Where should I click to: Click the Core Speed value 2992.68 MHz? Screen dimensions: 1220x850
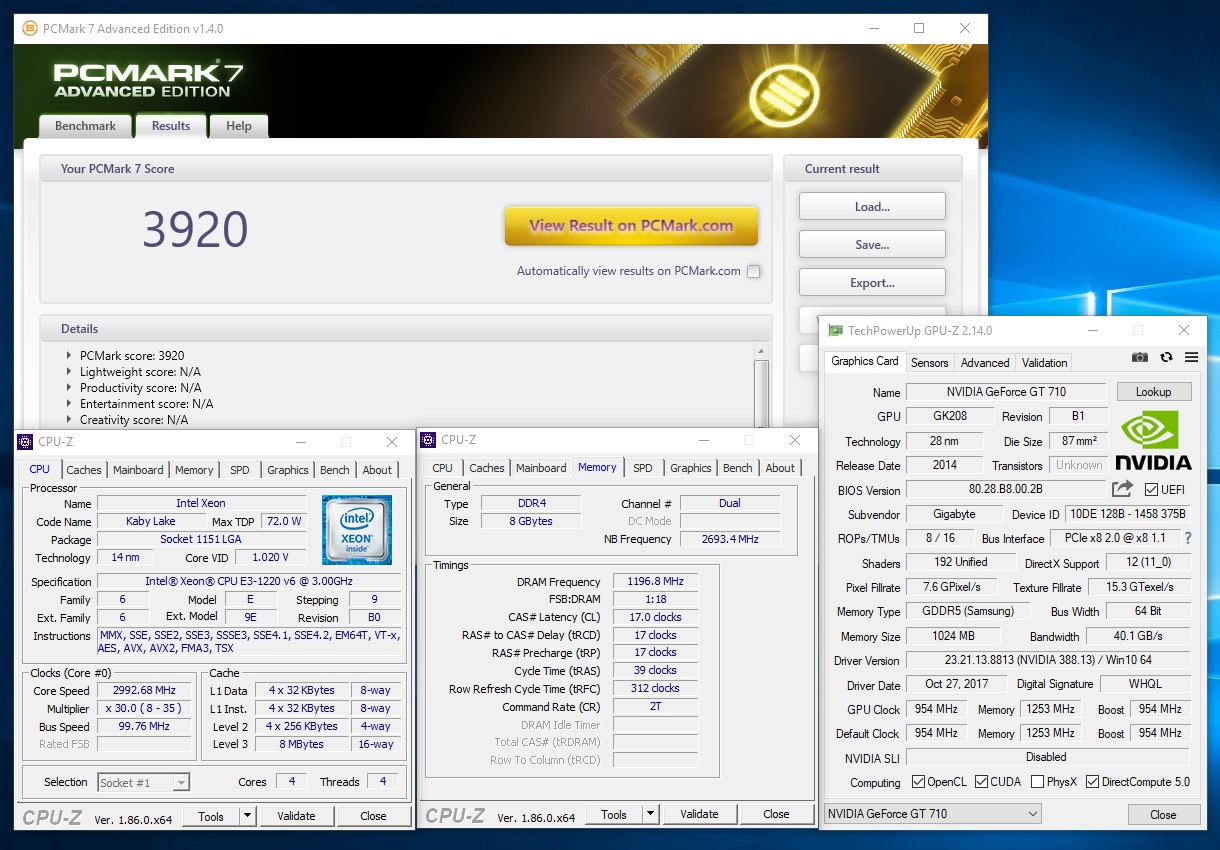[x=143, y=691]
